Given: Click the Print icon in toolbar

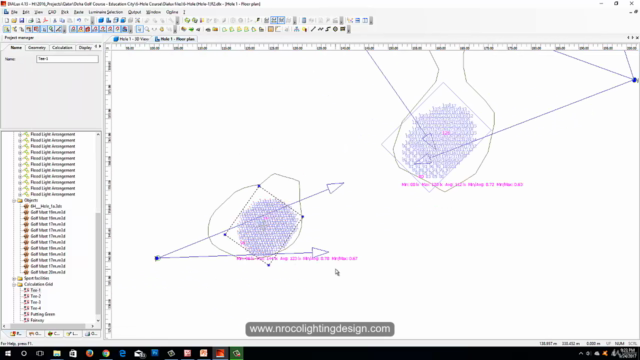Looking at the screenshot, I should (31, 20).
